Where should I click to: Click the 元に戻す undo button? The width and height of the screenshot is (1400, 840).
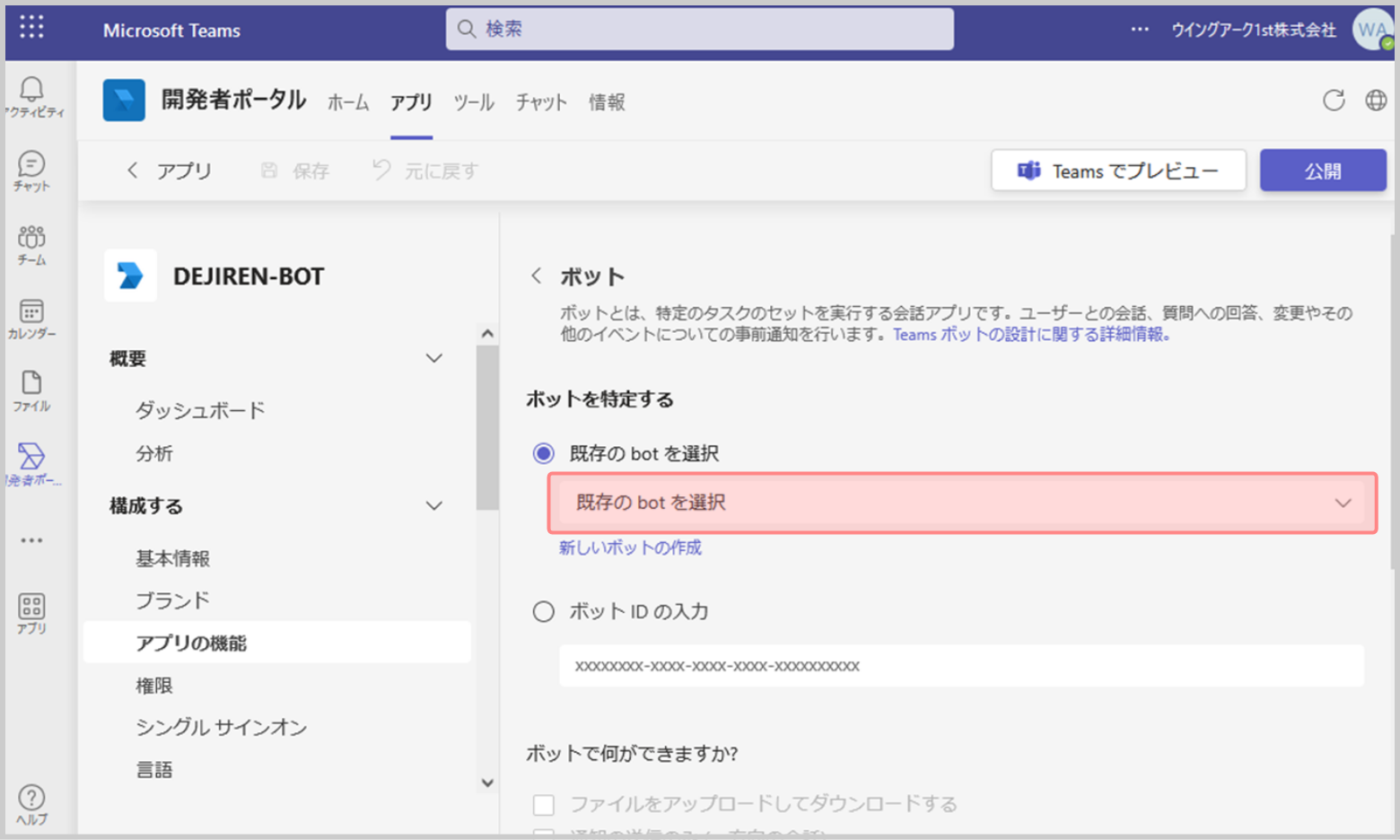click(425, 171)
